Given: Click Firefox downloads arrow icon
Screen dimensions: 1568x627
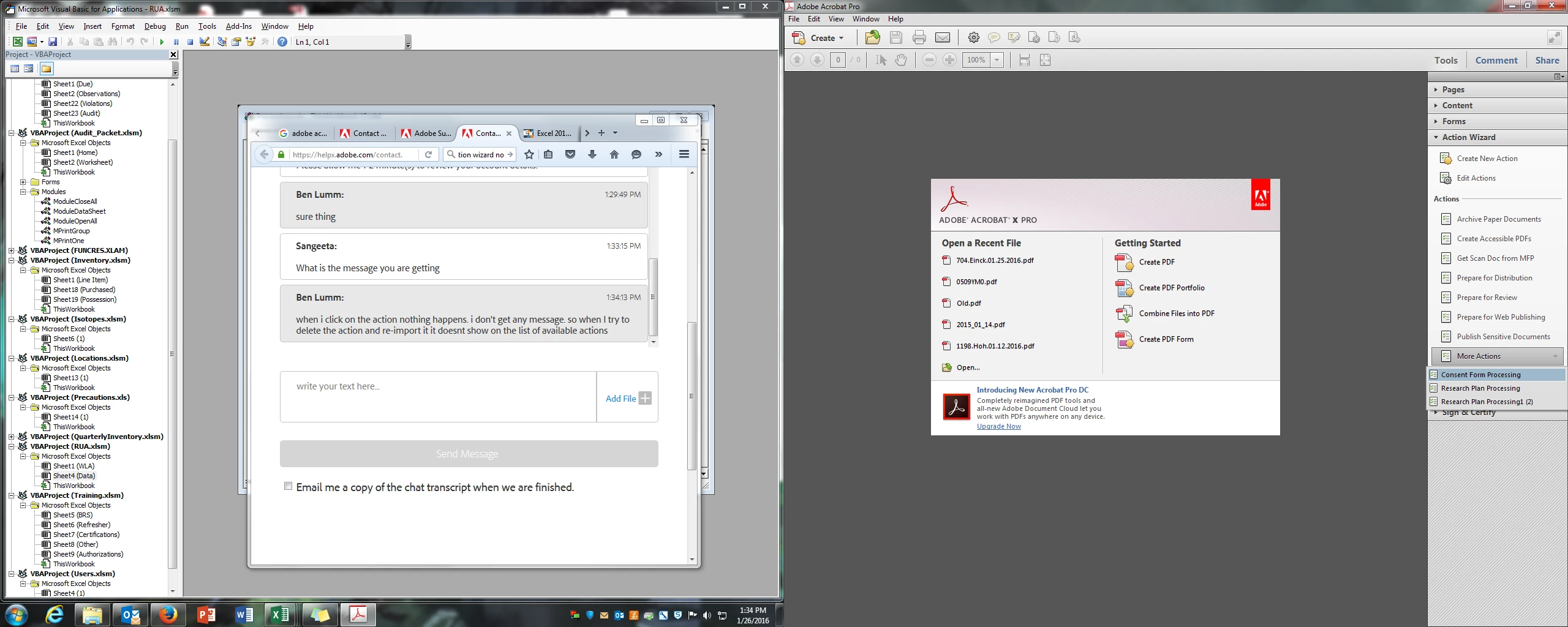Looking at the screenshot, I should pos(592,154).
